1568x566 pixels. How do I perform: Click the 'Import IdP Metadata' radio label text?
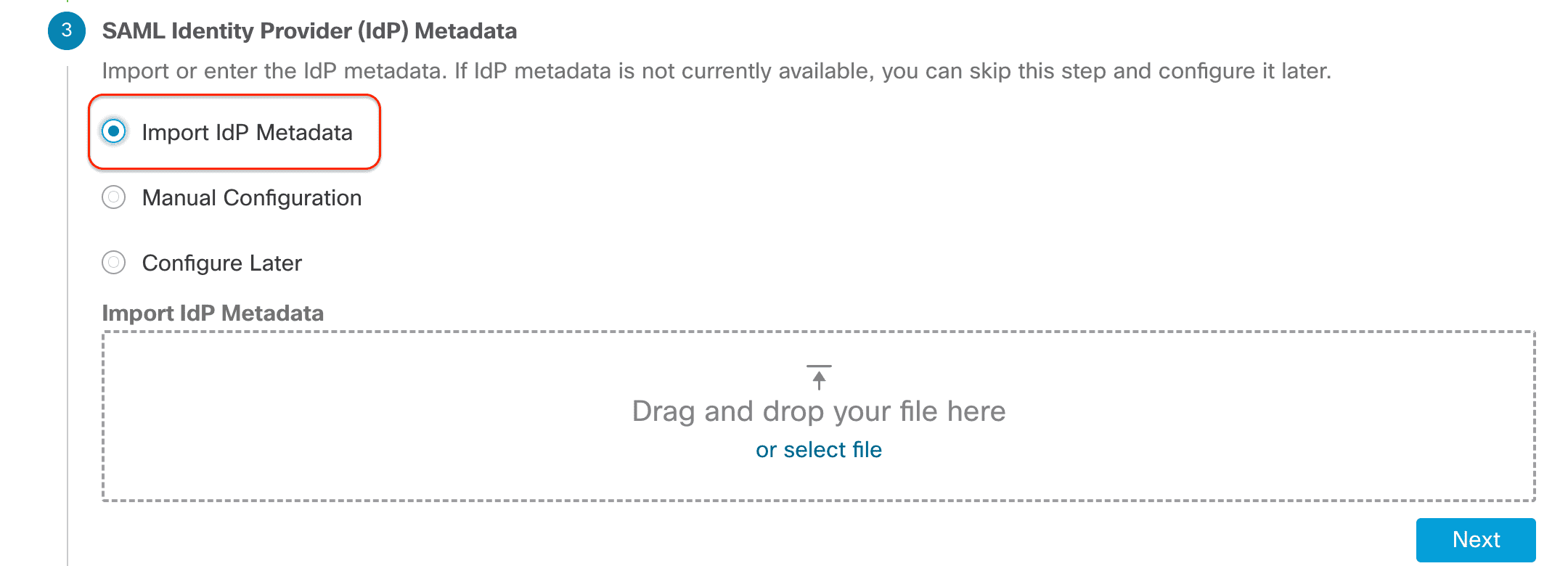coord(248,133)
